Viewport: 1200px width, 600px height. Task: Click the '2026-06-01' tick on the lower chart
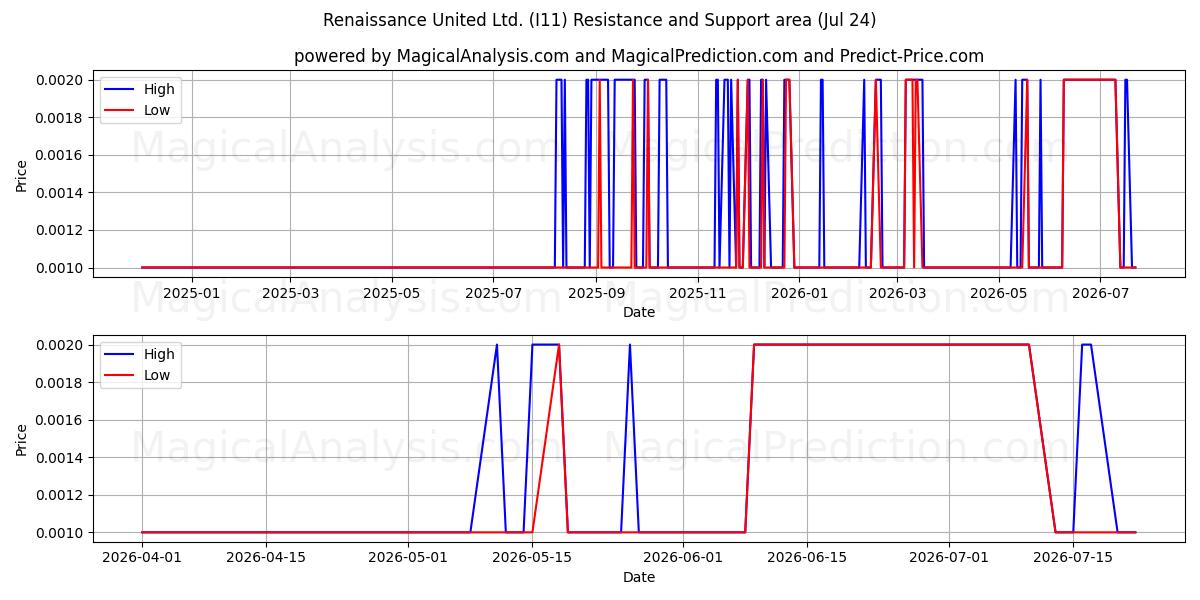pos(683,558)
